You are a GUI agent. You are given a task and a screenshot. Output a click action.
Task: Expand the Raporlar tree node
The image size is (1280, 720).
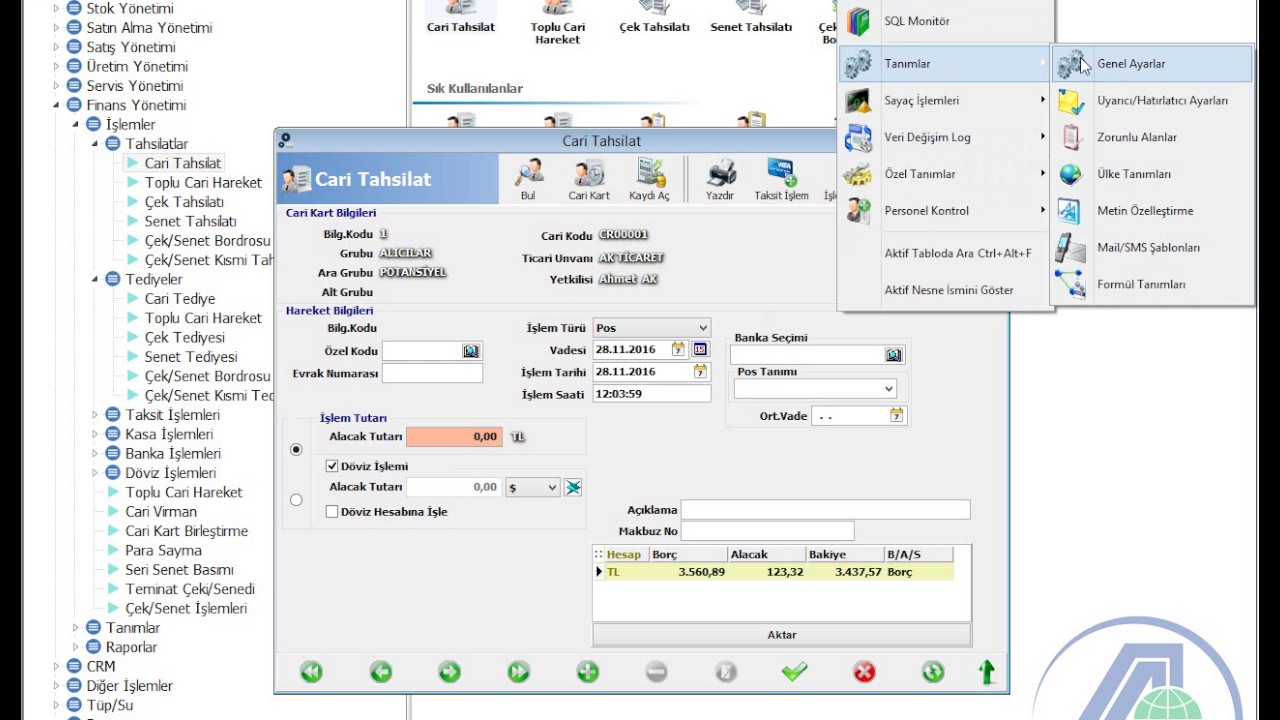pos(76,647)
